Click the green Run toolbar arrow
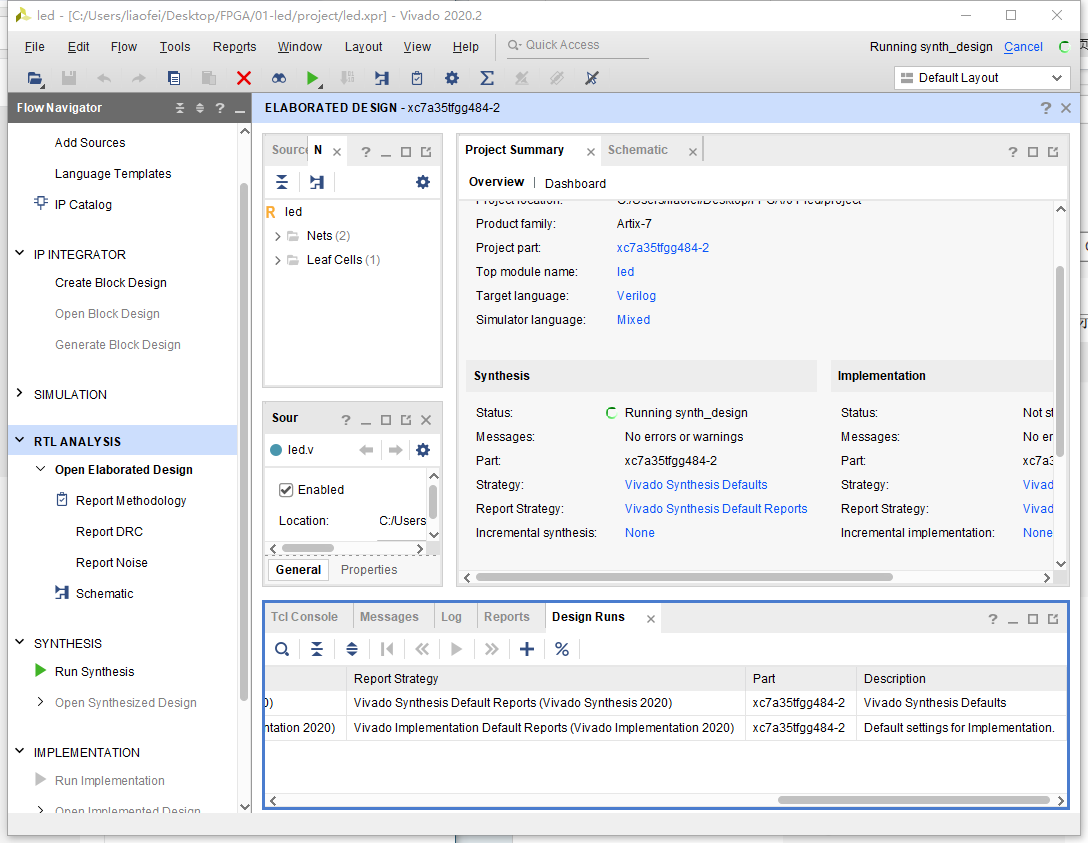1088x843 pixels. tap(312, 78)
